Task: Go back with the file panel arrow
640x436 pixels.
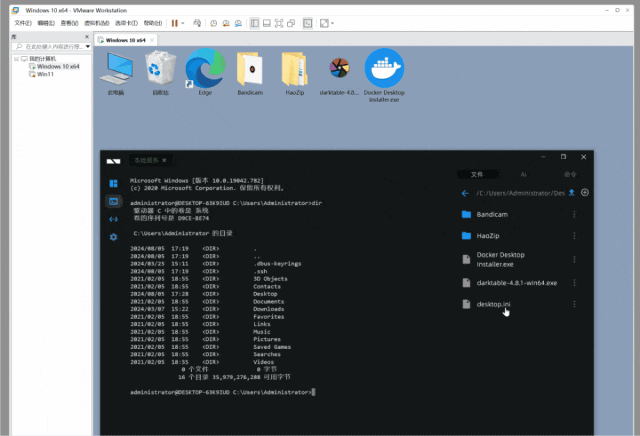Action: click(465, 193)
